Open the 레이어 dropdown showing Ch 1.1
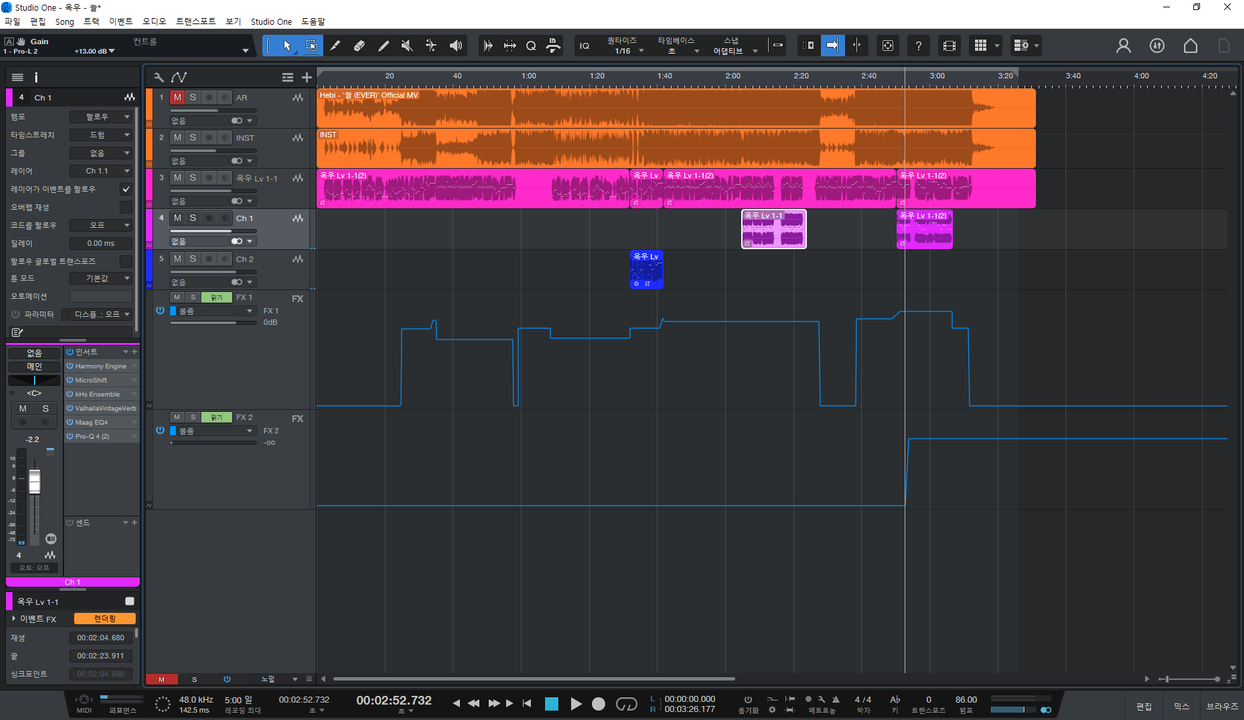Viewport: 1244px width, 720px height. 101,171
